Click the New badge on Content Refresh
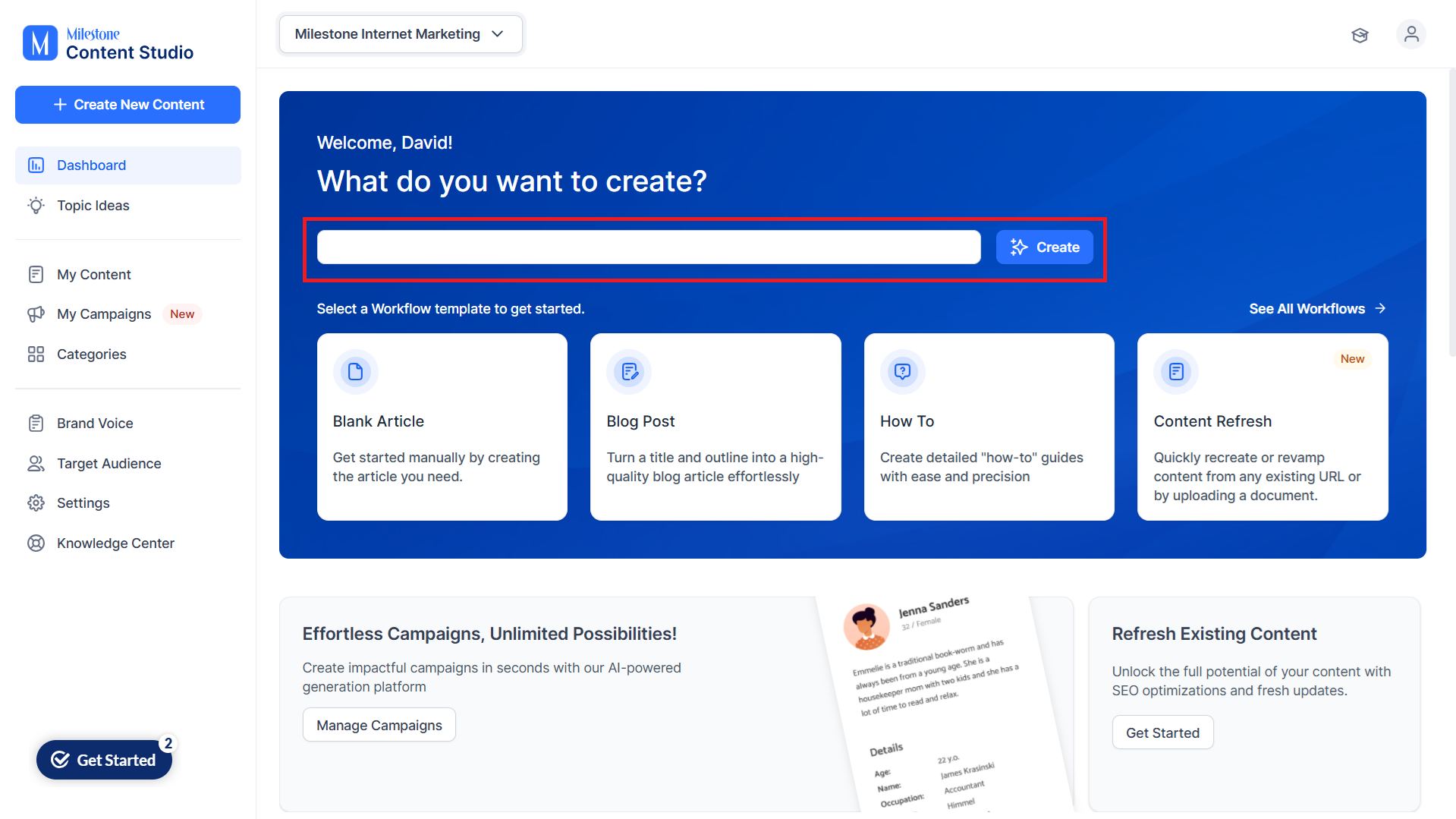The image size is (1456, 819). point(1352,359)
